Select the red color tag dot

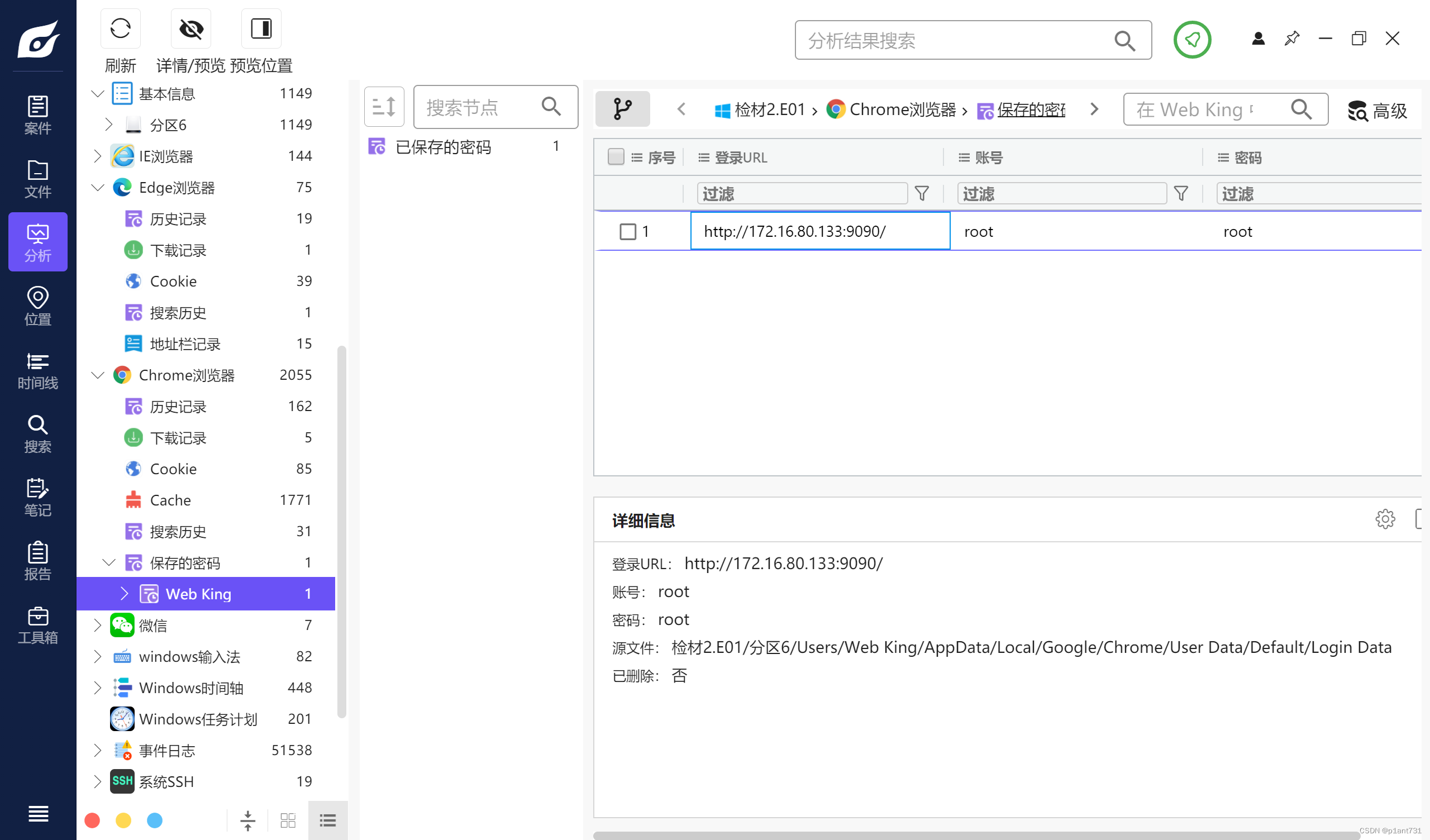[92, 820]
